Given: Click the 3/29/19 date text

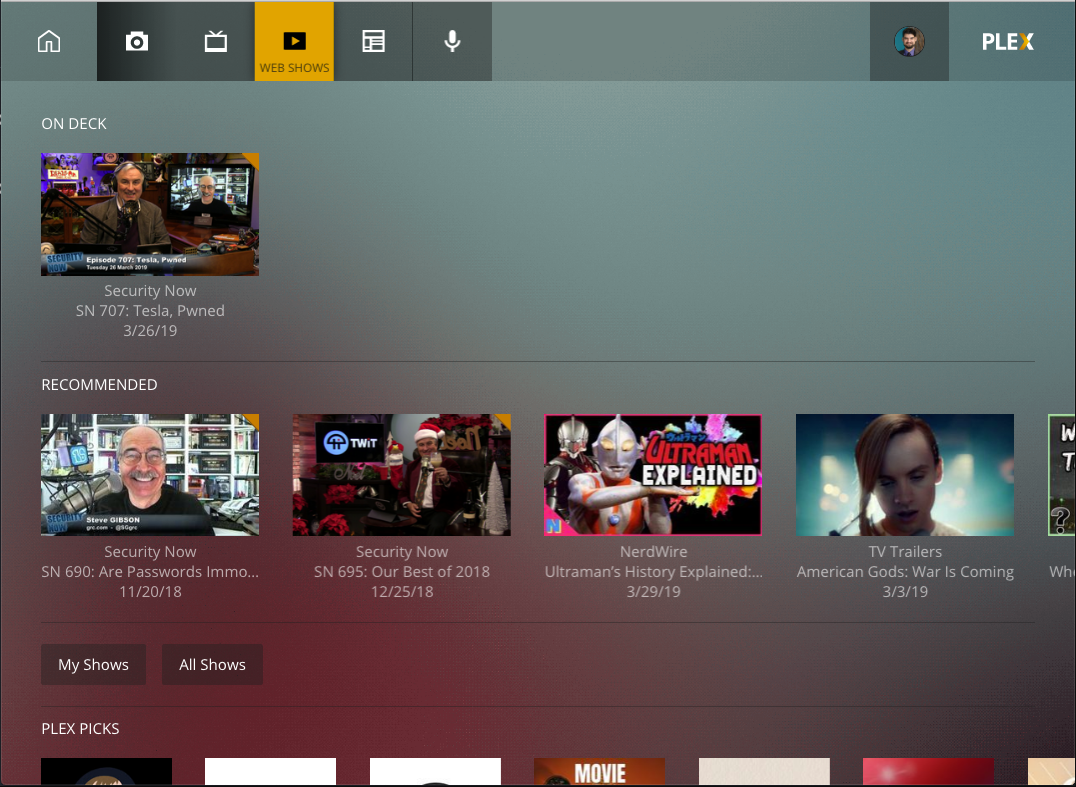Looking at the screenshot, I should (x=653, y=591).
